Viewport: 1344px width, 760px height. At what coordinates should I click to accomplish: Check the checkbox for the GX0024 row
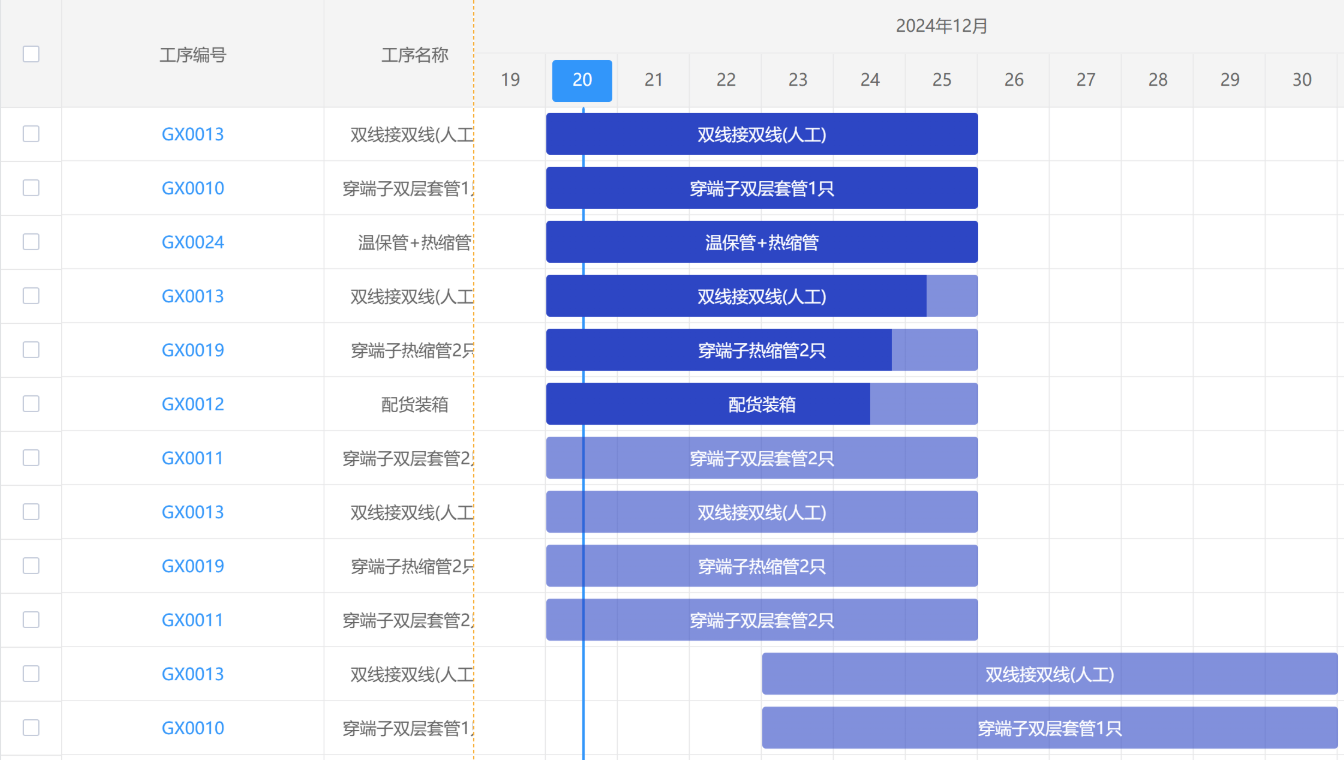[x=31, y=241]
